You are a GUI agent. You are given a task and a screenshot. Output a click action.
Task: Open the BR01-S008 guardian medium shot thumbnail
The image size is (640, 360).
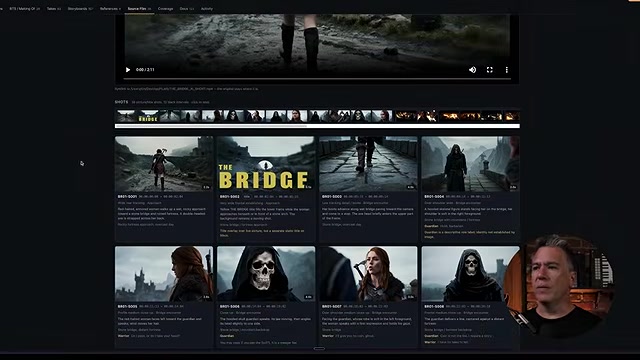coord(471,273)
